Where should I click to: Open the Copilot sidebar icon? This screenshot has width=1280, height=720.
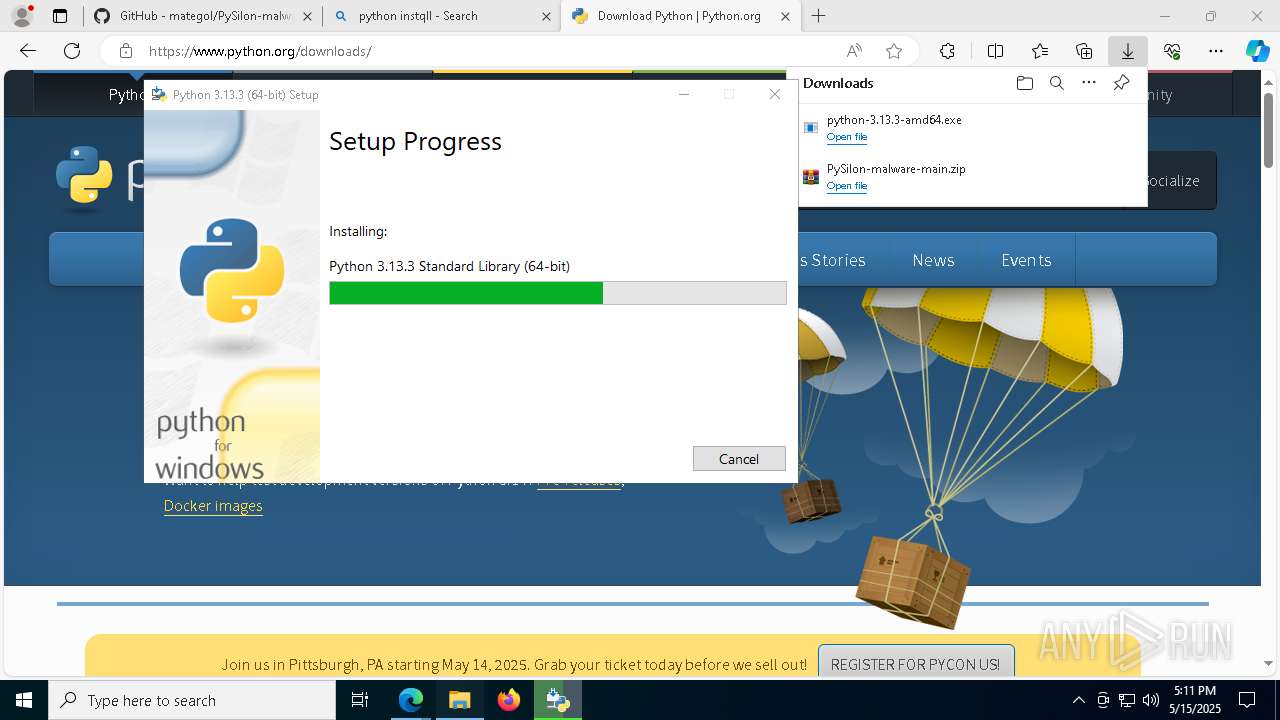coord(1257,51)
